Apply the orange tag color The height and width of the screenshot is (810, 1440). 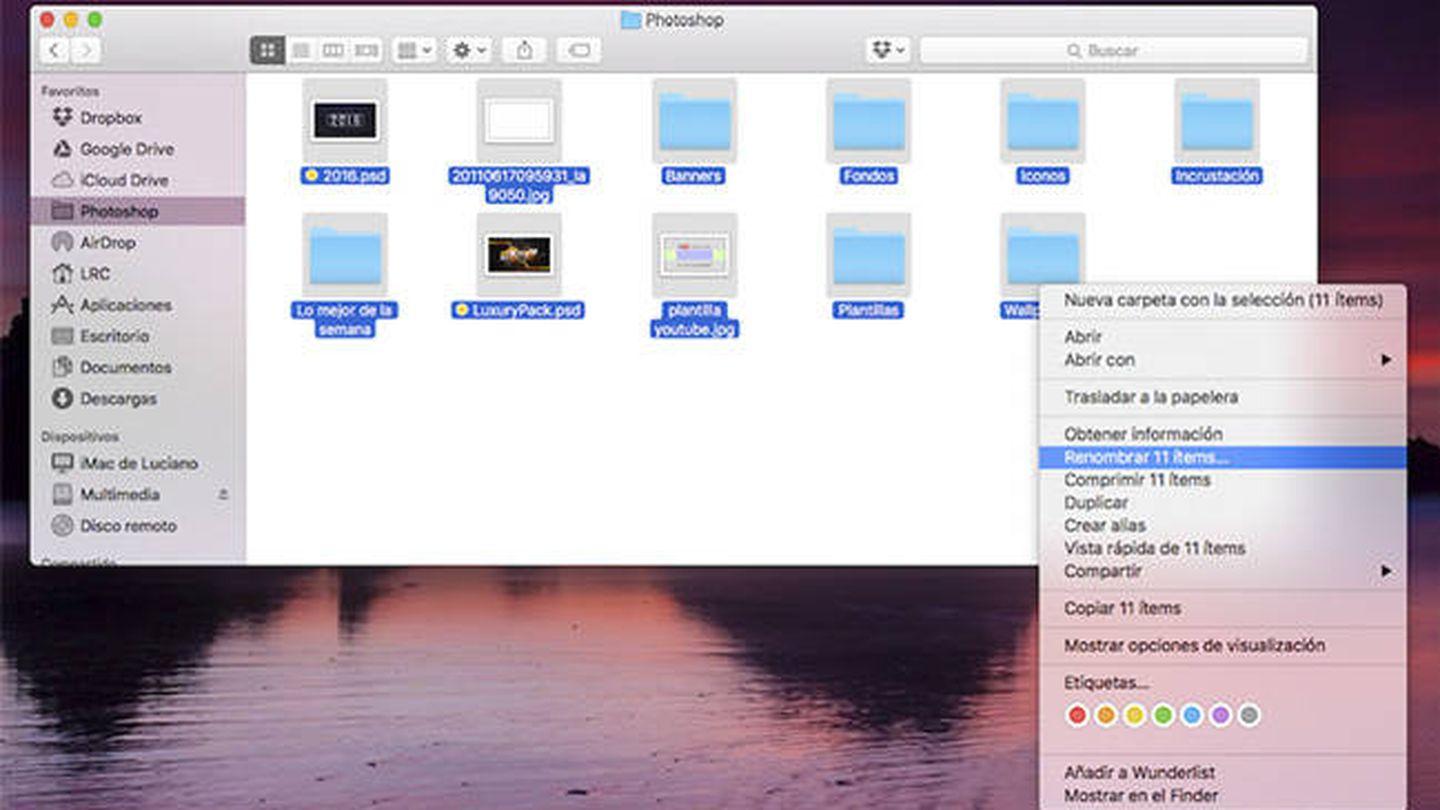[x=1105, y=715]
